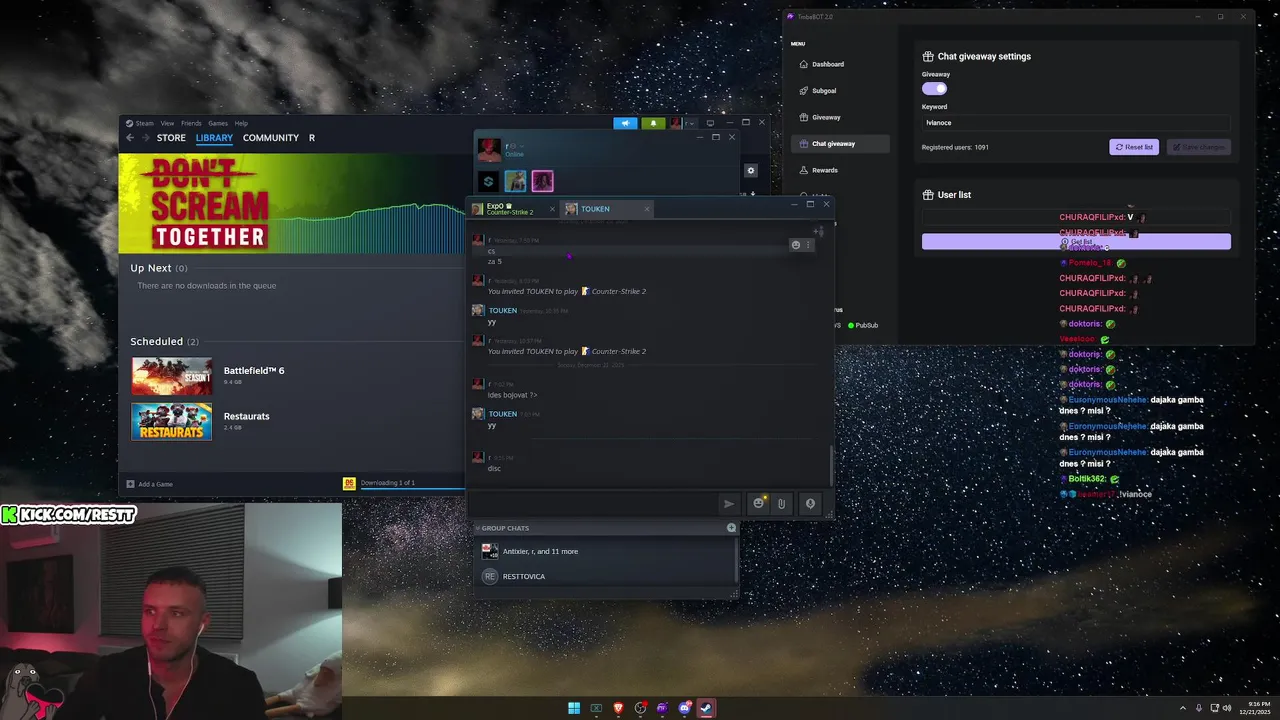Screen dimensions: 1280x720
Task: Open the View menu in Steam
Action: click(167, 123)
